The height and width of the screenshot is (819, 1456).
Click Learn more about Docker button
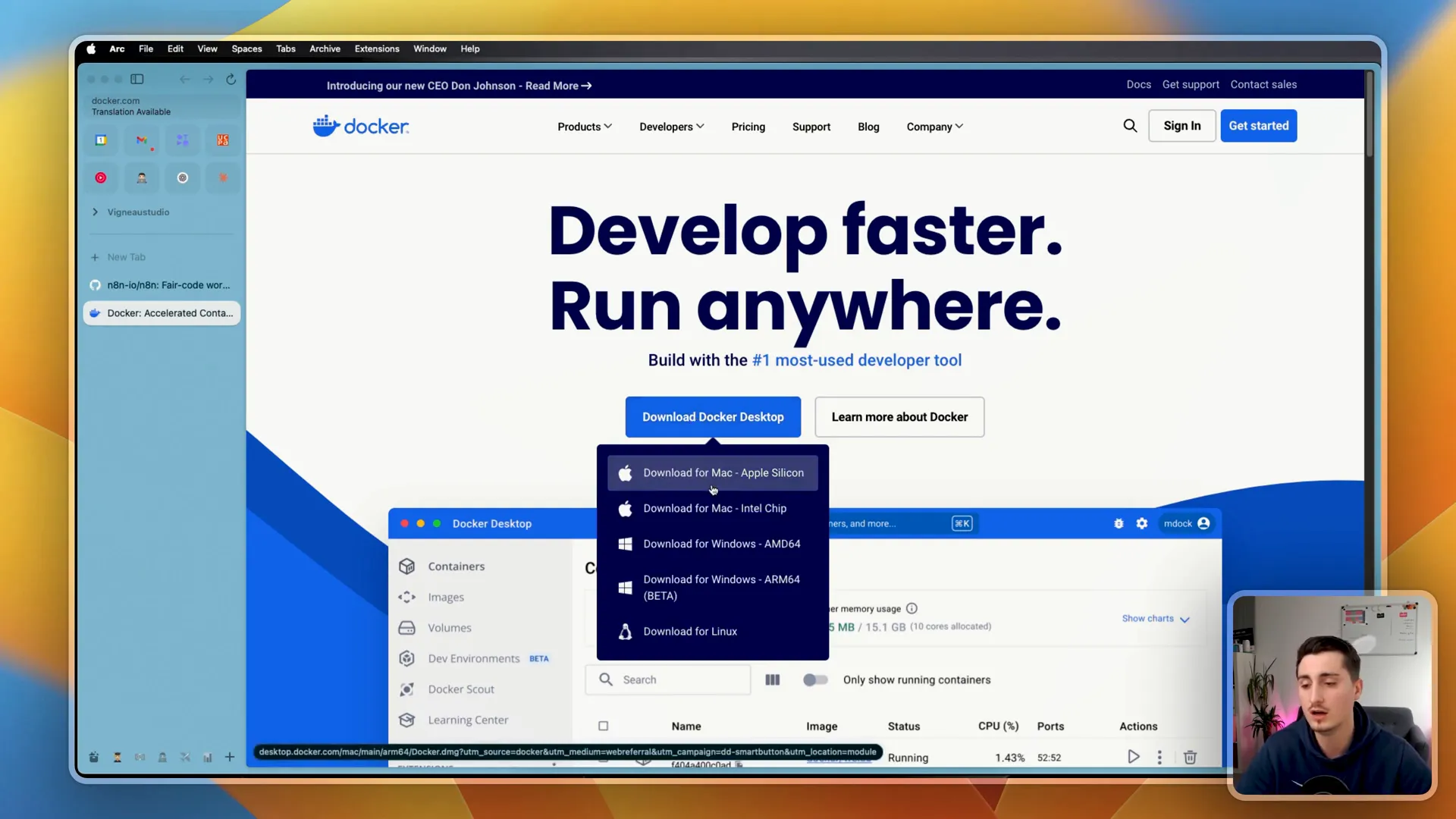pyautogui.click(x=899, y=417)
